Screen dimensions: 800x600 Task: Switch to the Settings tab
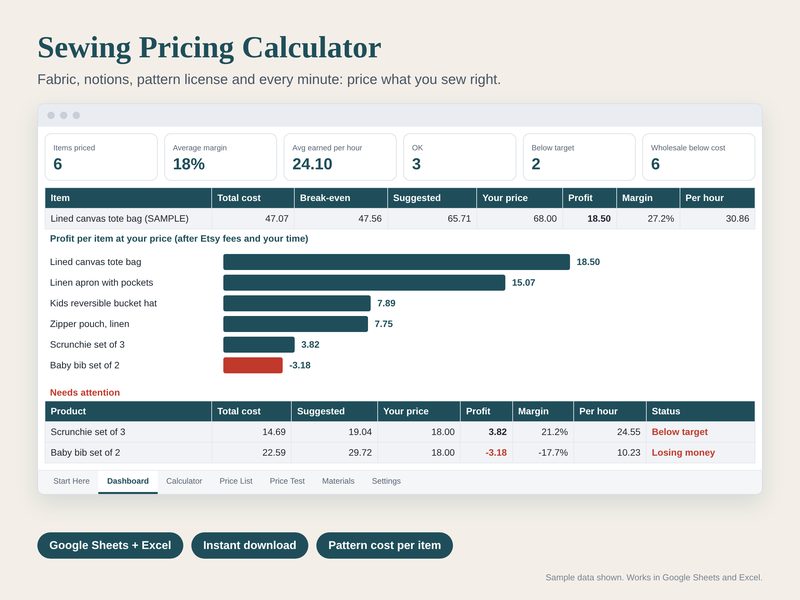(386, 481)
